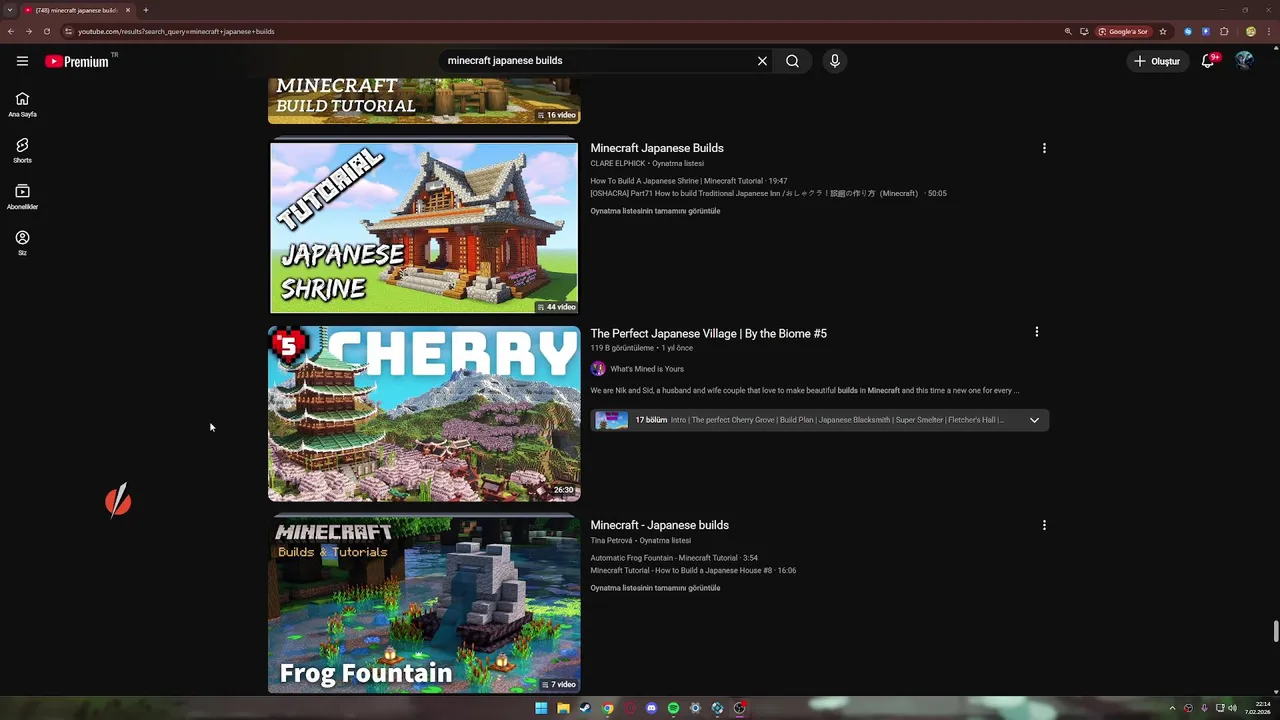Click the blue Shazam extension icon

[x=1188, y=31]
